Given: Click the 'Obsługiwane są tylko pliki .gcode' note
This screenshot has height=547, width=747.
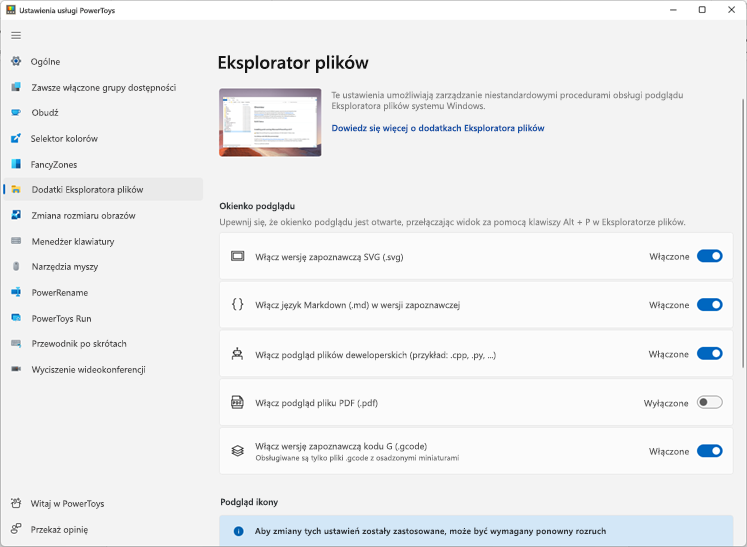Looking at the screenshot, I should pos(357,458).
